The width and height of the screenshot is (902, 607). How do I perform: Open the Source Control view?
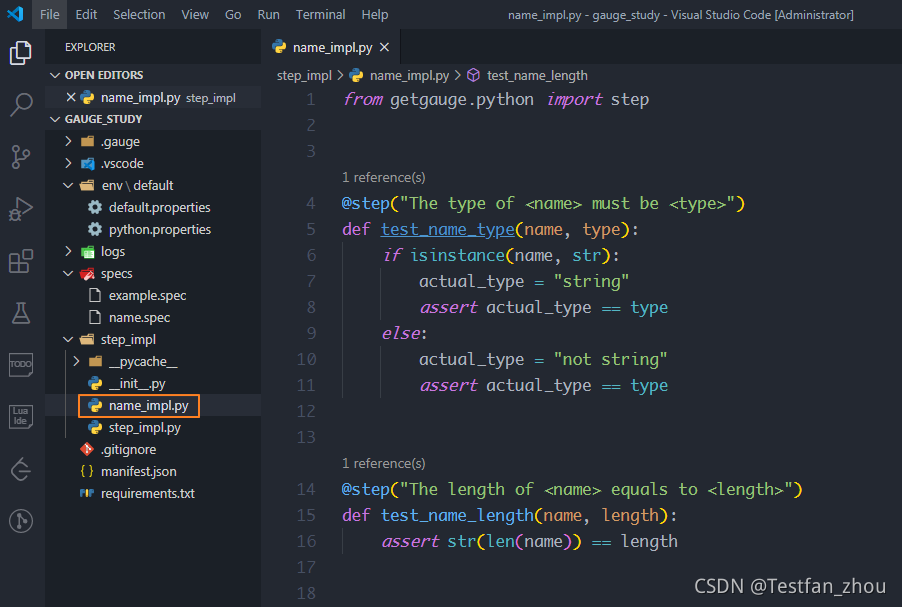pyautogui.click(x=21, y=156)
